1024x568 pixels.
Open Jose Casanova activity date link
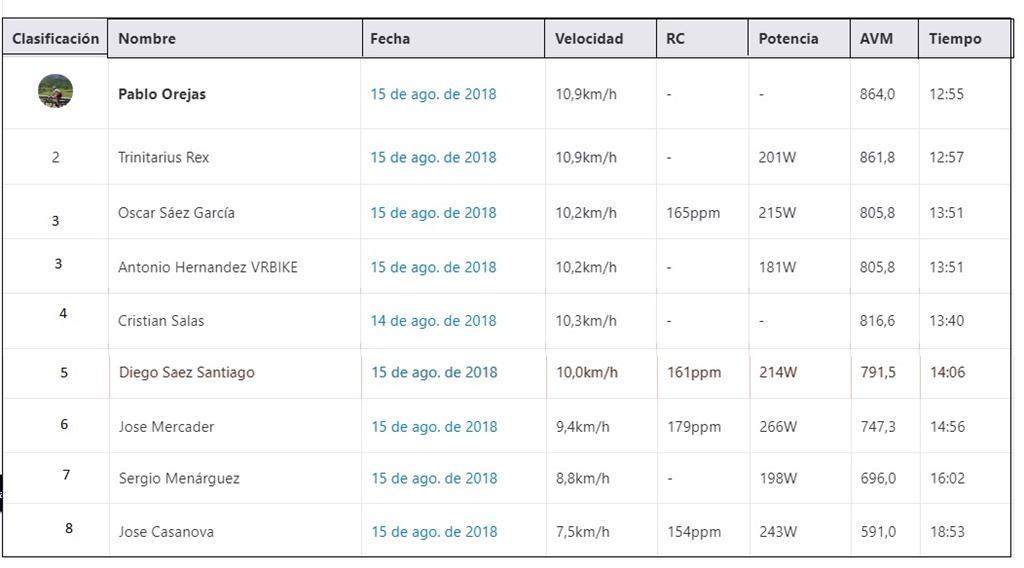point(434,531)
